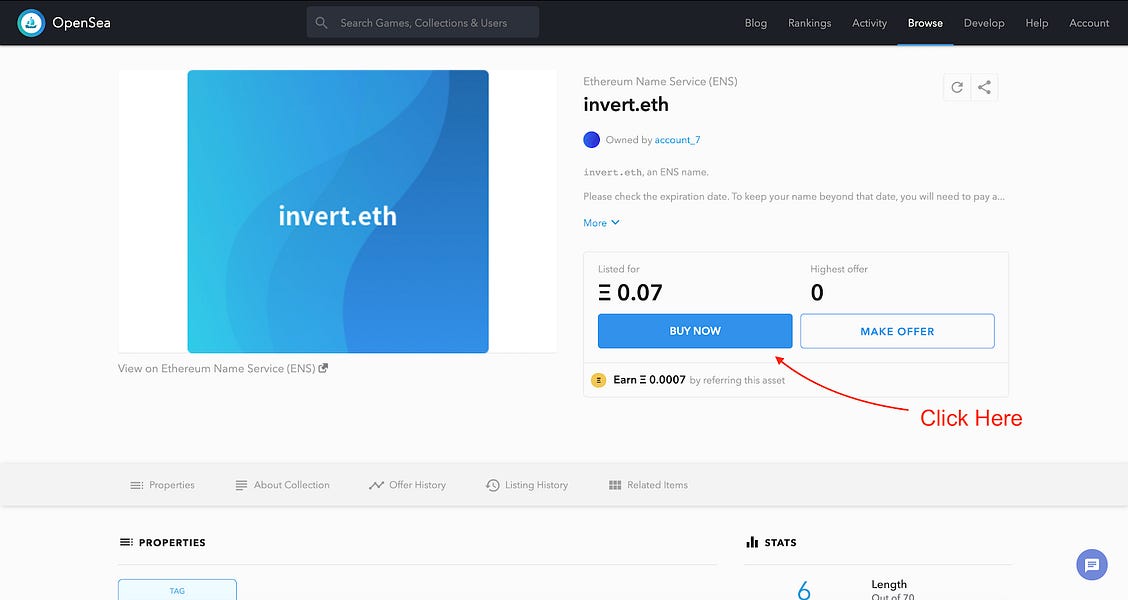
Task: Click the invert.eth artwork thumbnail
Action: point(338,211)
